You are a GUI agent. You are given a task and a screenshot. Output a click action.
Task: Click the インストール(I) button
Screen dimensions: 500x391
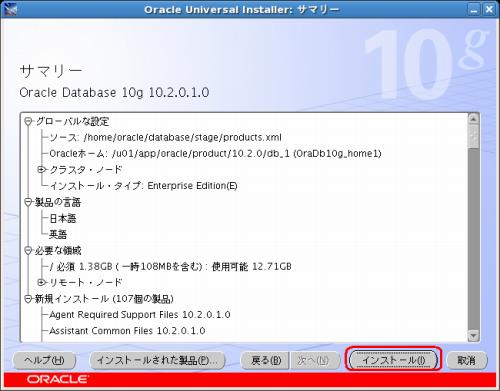393,360
